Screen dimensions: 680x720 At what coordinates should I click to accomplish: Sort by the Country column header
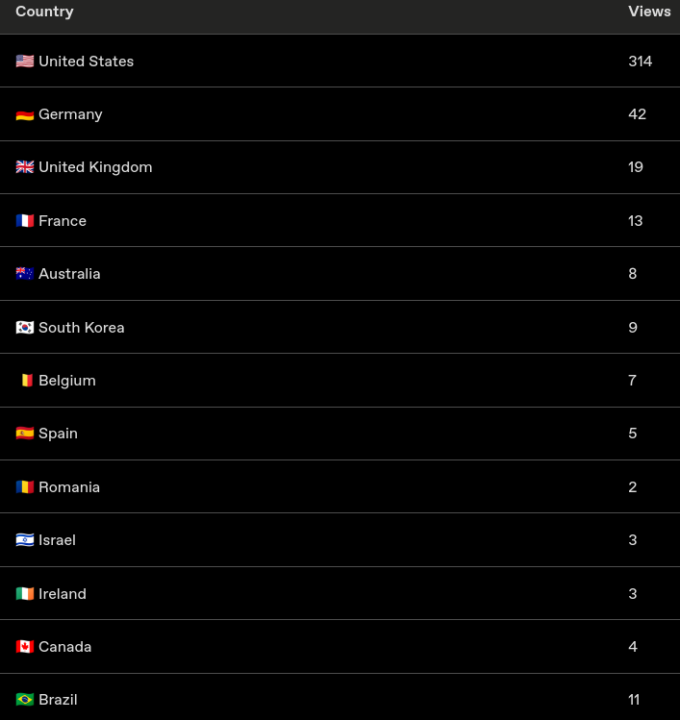44,12
